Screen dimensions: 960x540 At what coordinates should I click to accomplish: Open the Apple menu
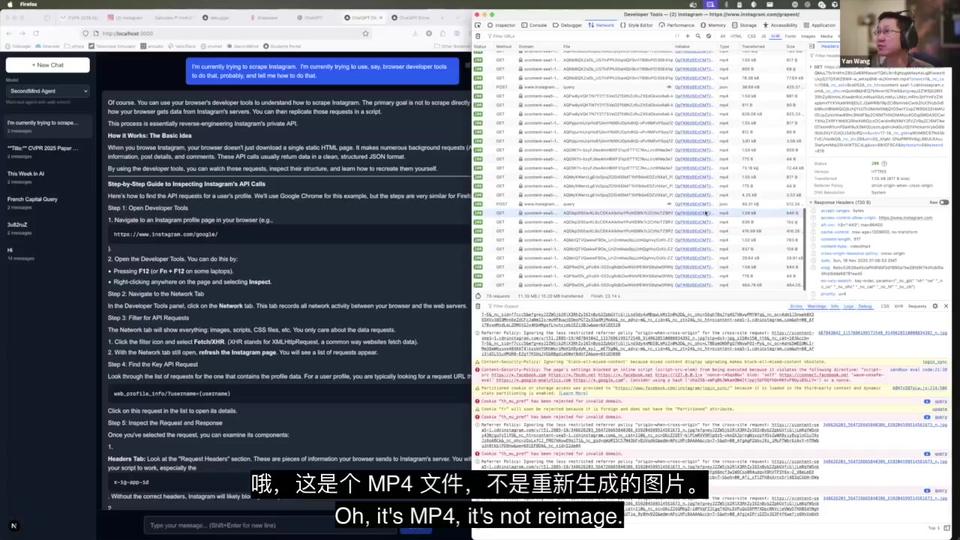click(x=10, y=4)
